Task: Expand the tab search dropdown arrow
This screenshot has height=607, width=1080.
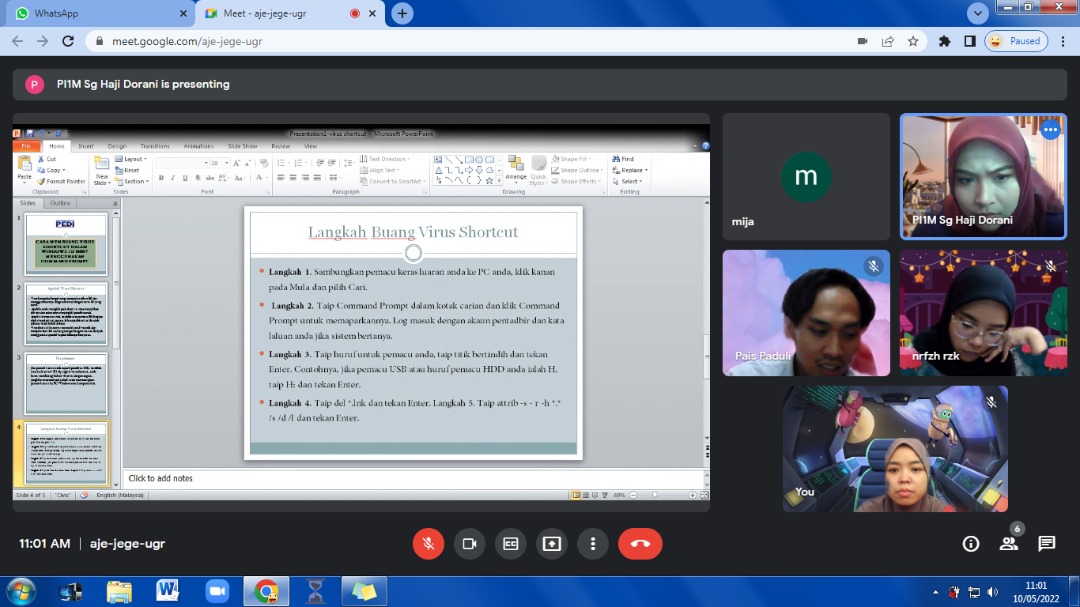Action: 978,13
